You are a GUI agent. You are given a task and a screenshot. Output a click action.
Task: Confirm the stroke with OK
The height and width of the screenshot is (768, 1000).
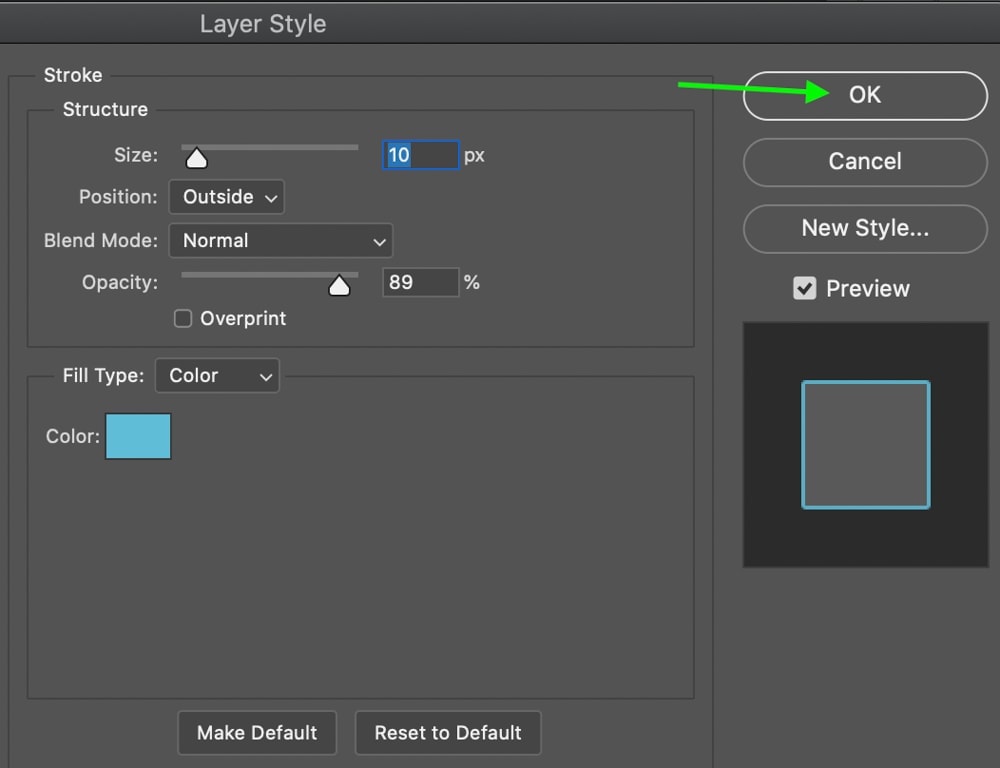865,96
